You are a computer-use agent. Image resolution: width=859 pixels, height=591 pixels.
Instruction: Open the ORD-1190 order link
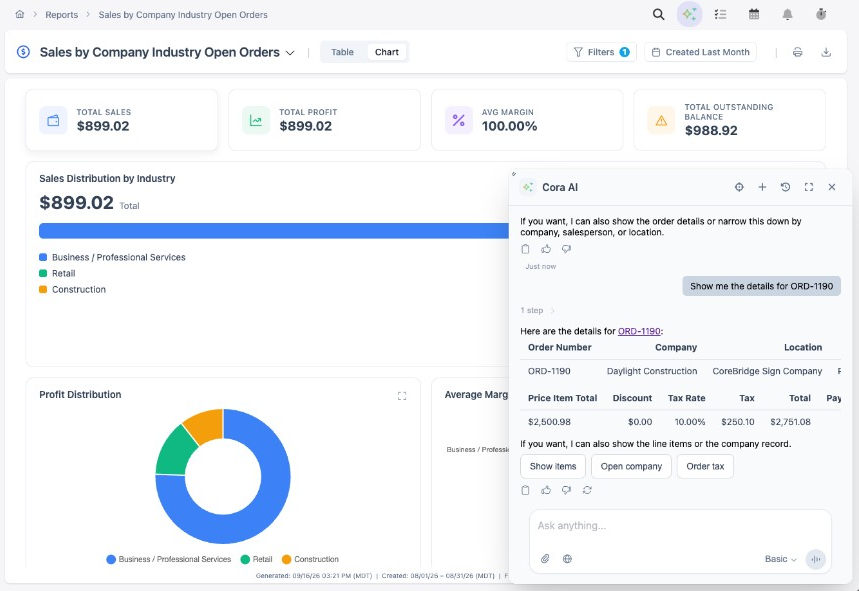tap(639, 331)
